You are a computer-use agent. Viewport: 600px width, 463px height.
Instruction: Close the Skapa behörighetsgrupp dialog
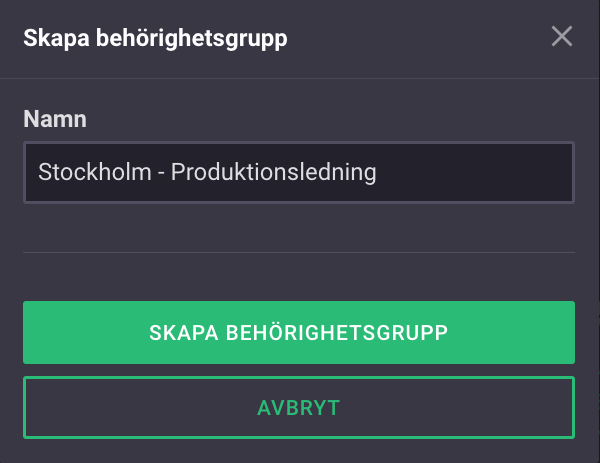pos(562,37)
